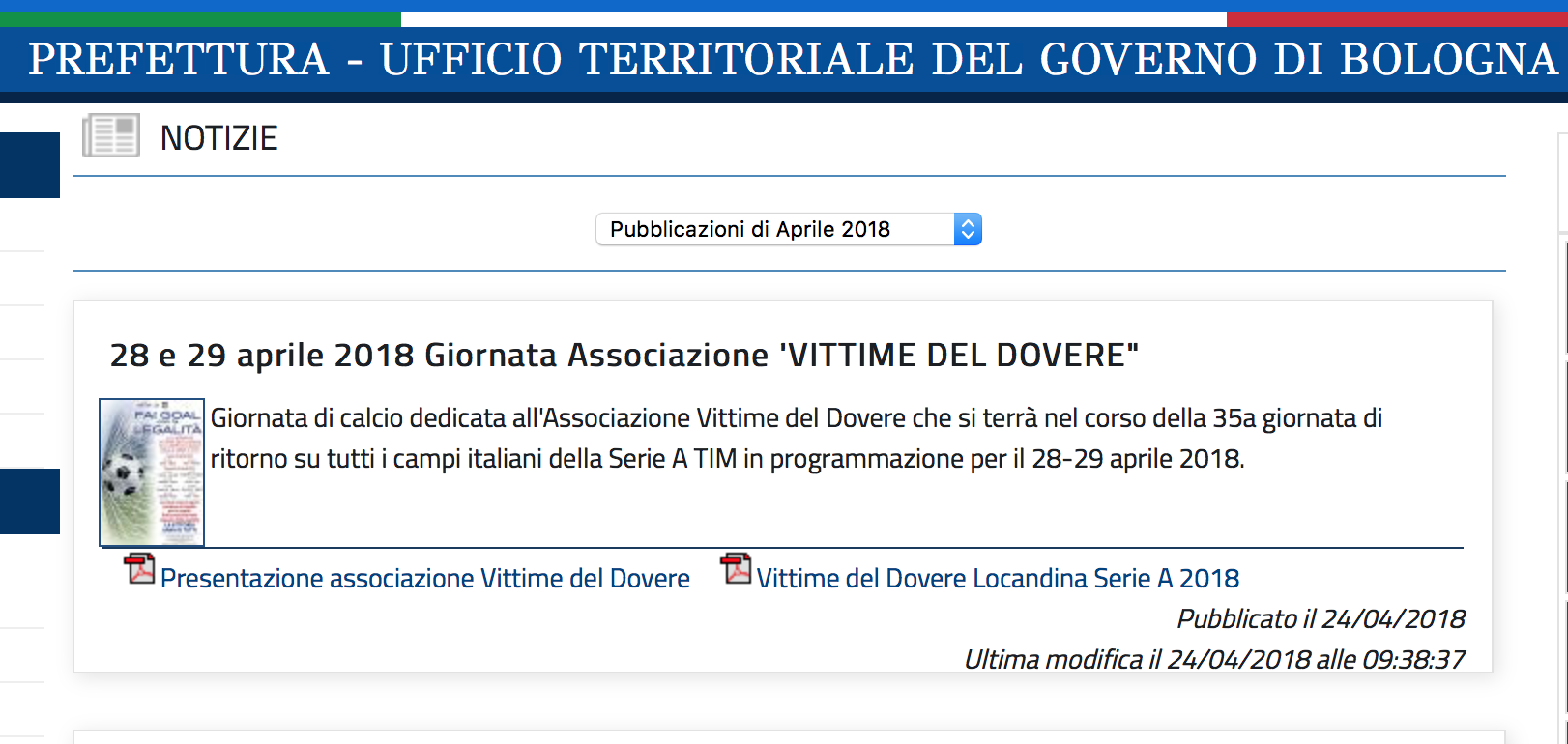This screenshot has height=744, width=1568.
Task: Click the news paragraph starting 'Giornata di calcio dedicata'
Action: [797, 438]
